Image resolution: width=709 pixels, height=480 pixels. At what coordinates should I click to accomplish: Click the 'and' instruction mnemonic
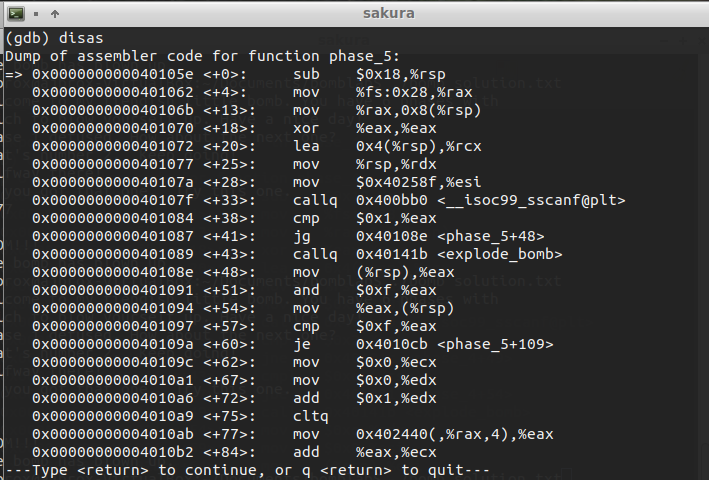[x=306, y=290]
